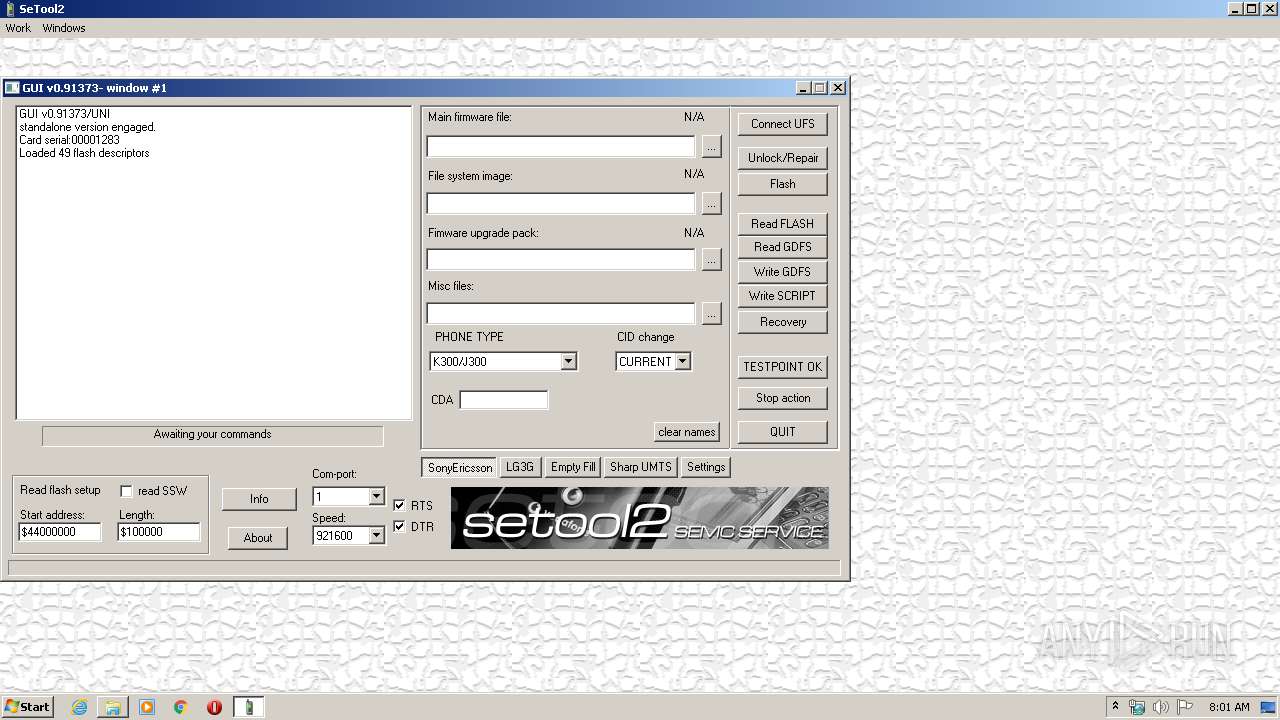The image size is (1280, 720).
Task: Launch media player taskbar icon
Action: [147, 707]
